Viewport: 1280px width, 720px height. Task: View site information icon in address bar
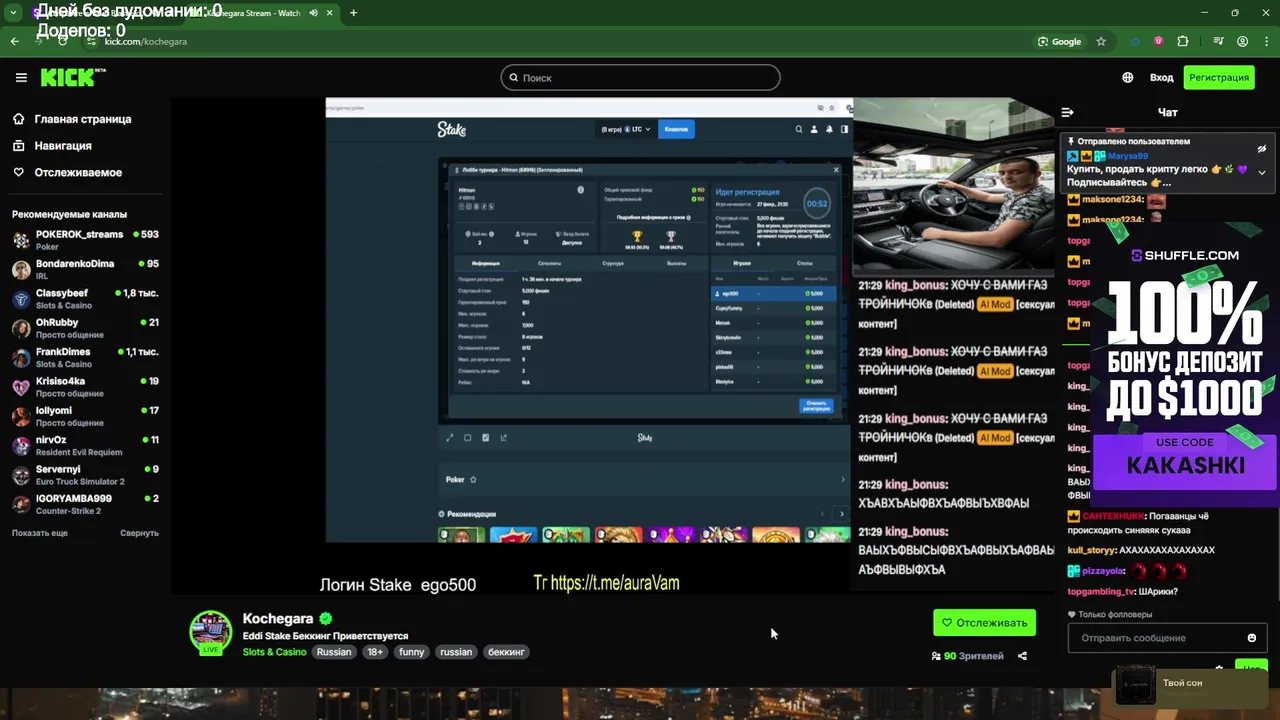tap(92, 41)
